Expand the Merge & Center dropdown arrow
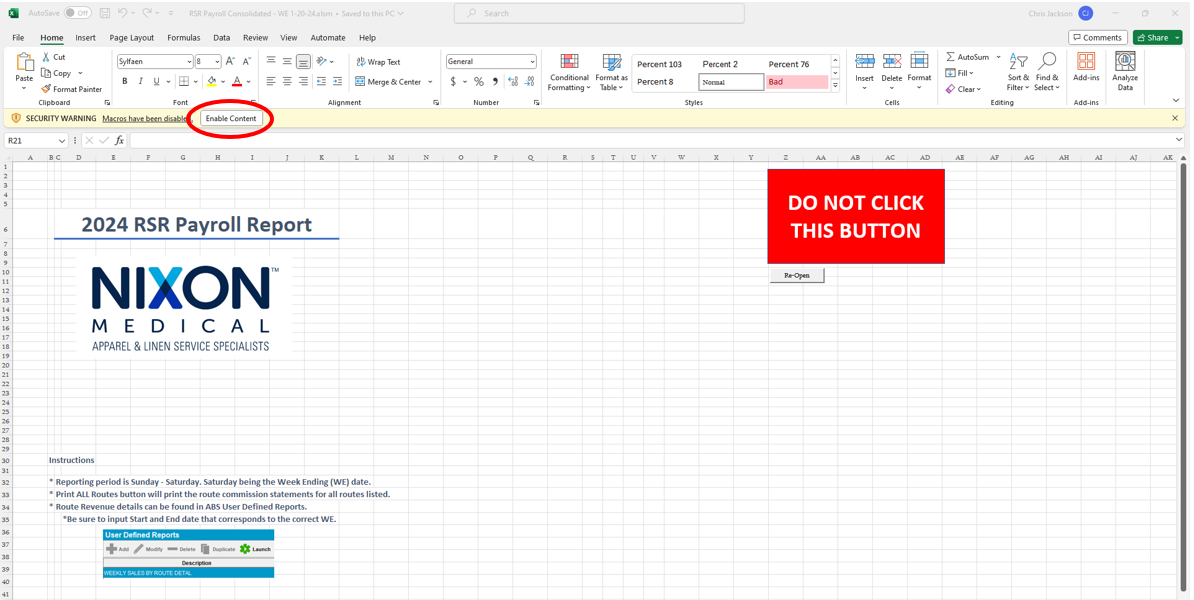This screenshot has height=600, width=1194. coord(431,82)
